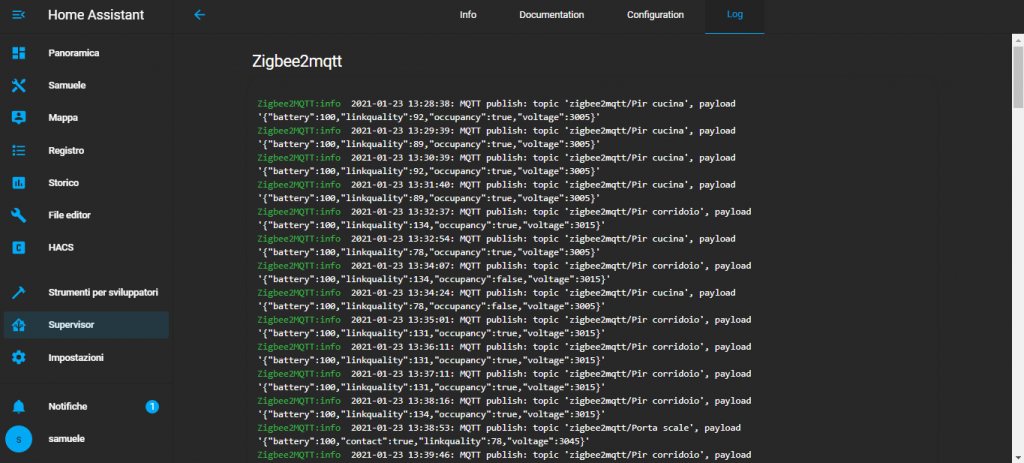The image size is (1024, 463).
Task: Click the Impostazioni gear icon
Action: pos(18,358)
